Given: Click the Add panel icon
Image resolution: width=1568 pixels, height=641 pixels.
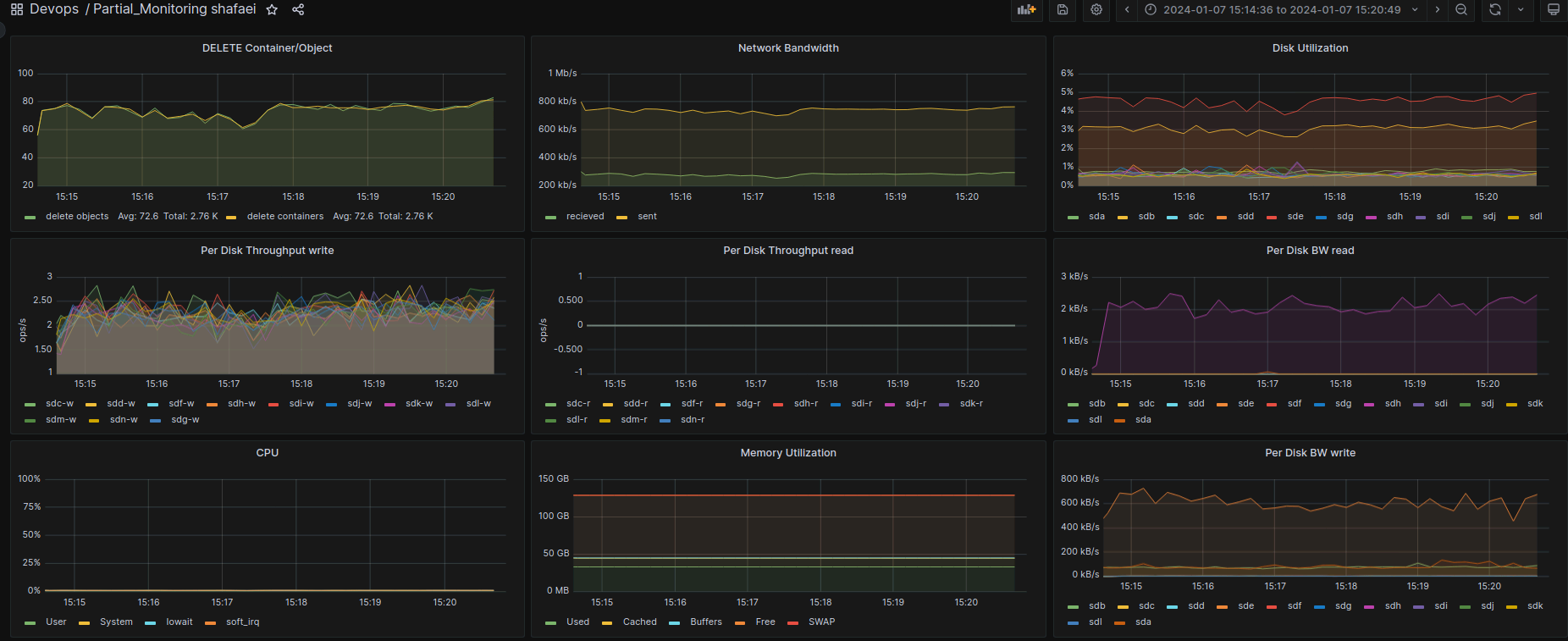Looking at the screenshot, I should click(1026, 9).
